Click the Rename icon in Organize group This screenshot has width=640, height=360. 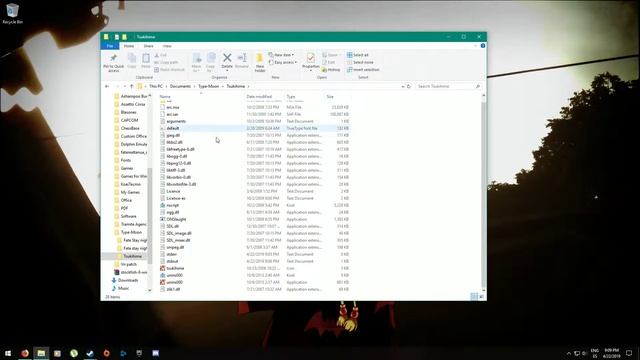242,58
